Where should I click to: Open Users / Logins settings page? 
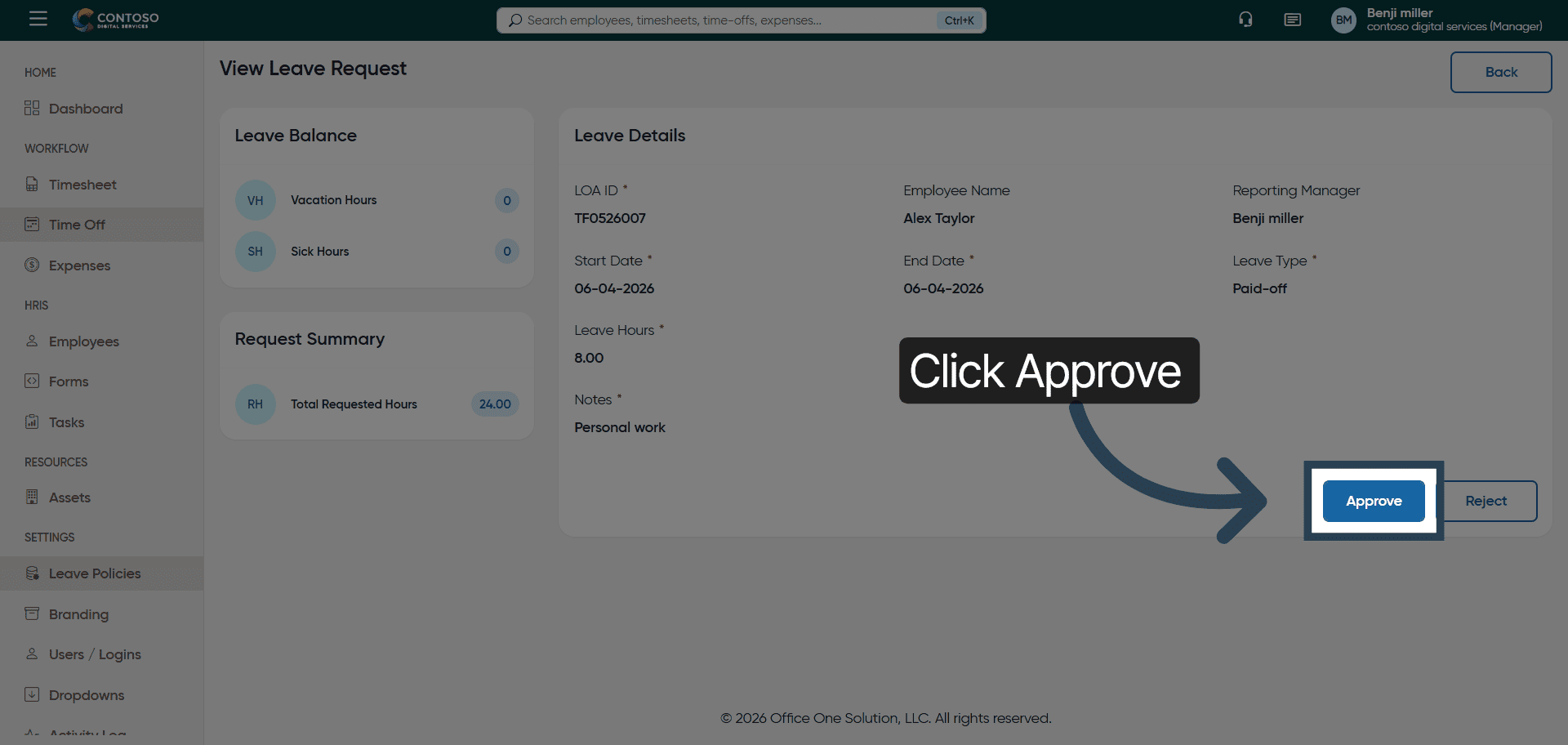[x=94, y=654]
